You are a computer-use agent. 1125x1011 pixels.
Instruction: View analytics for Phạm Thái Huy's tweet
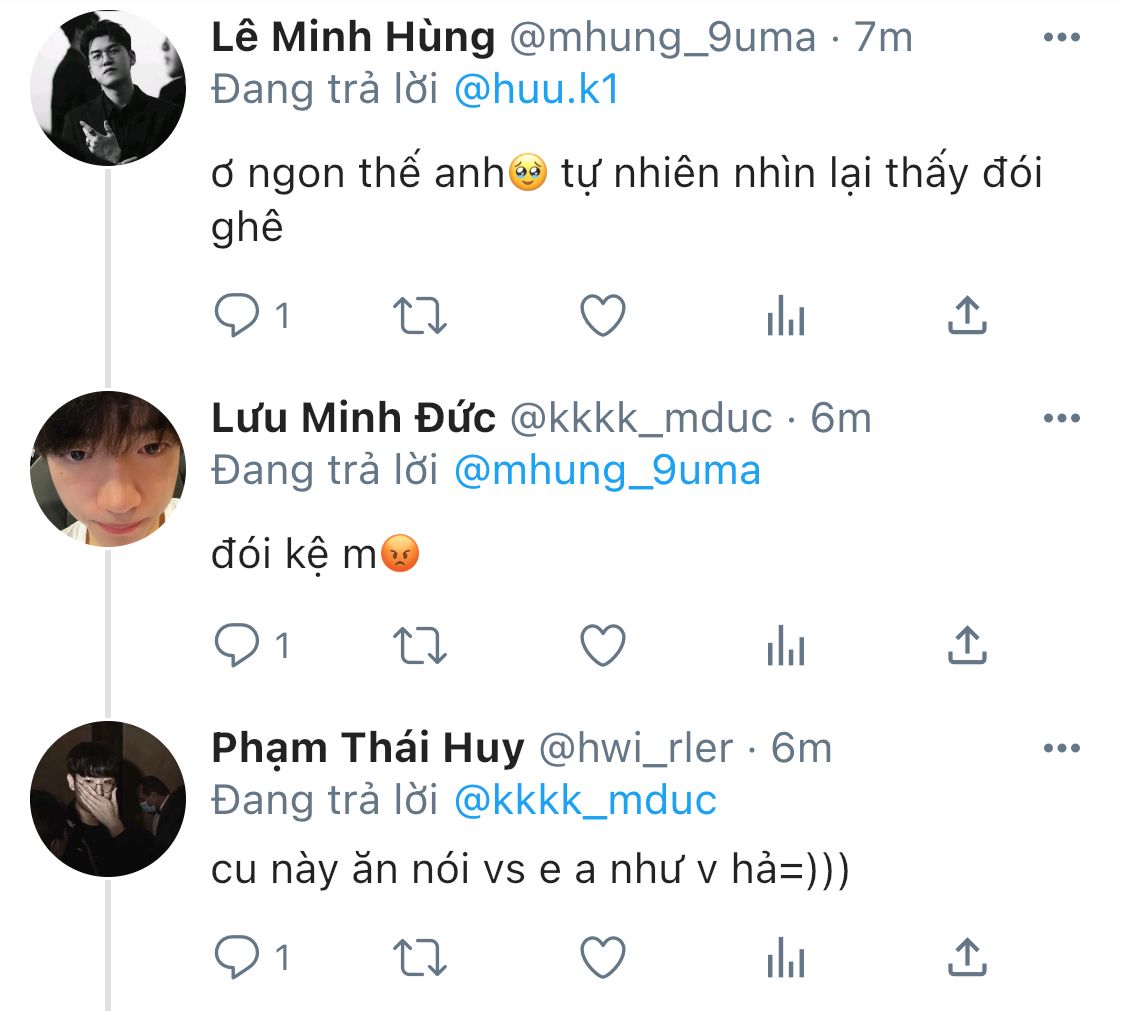[x=785, y=958]
